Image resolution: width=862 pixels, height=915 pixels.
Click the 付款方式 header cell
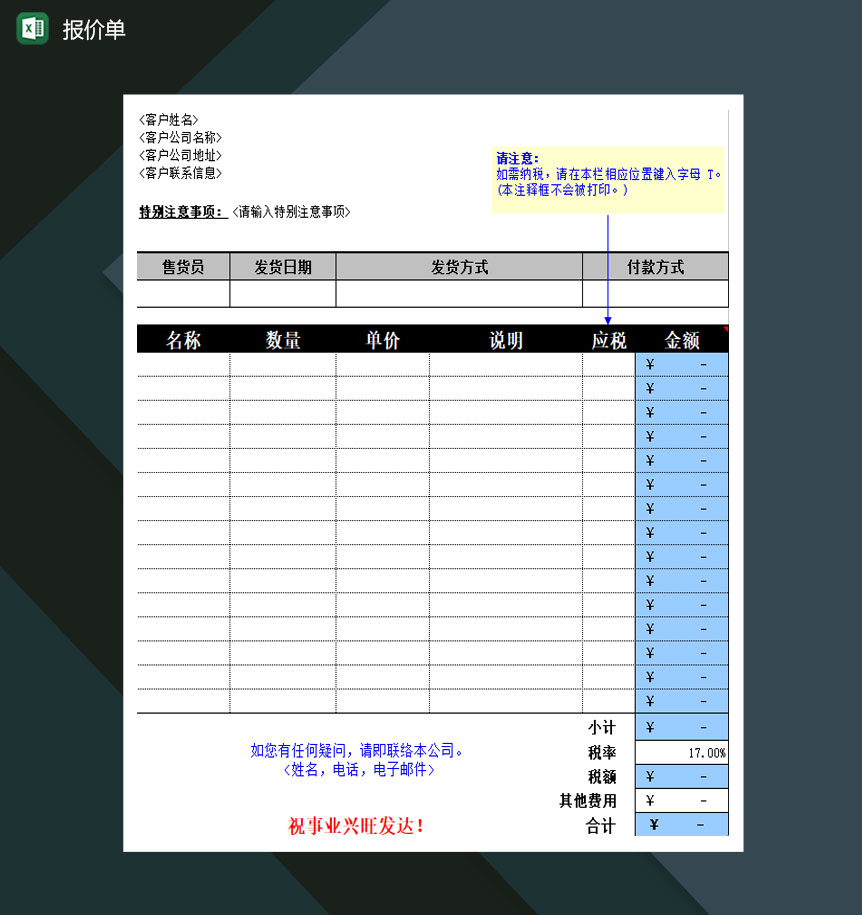[x=655, y=266]
